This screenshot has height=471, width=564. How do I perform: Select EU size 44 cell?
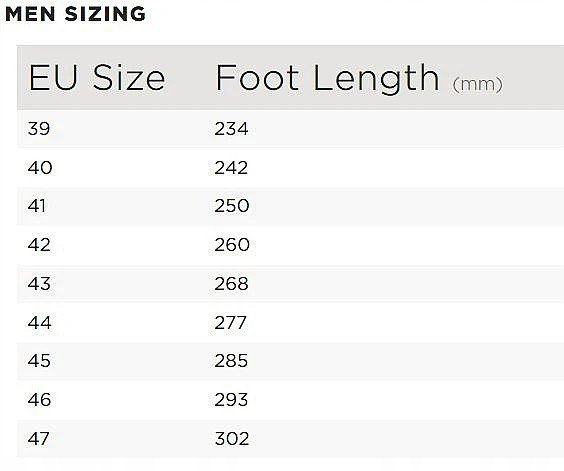pyautogui.click(x=40, y=322)
